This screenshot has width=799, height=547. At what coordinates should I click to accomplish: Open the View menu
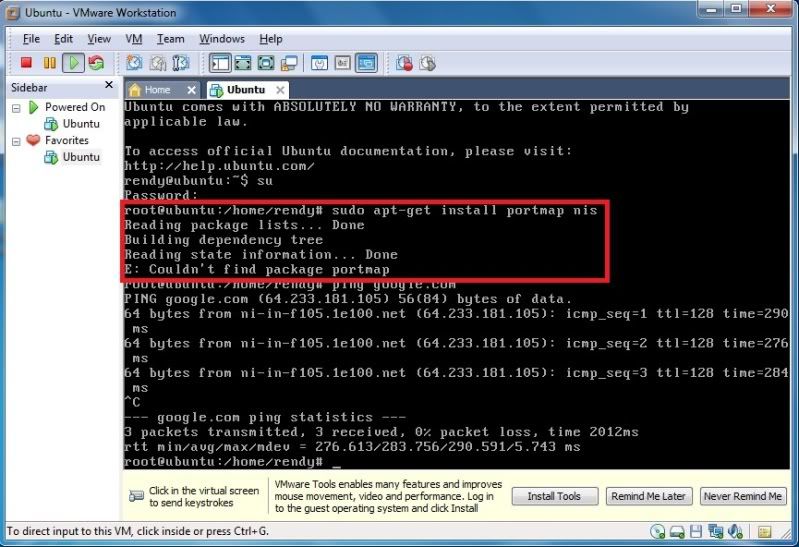pyautogui.click(x=99, y=39)
